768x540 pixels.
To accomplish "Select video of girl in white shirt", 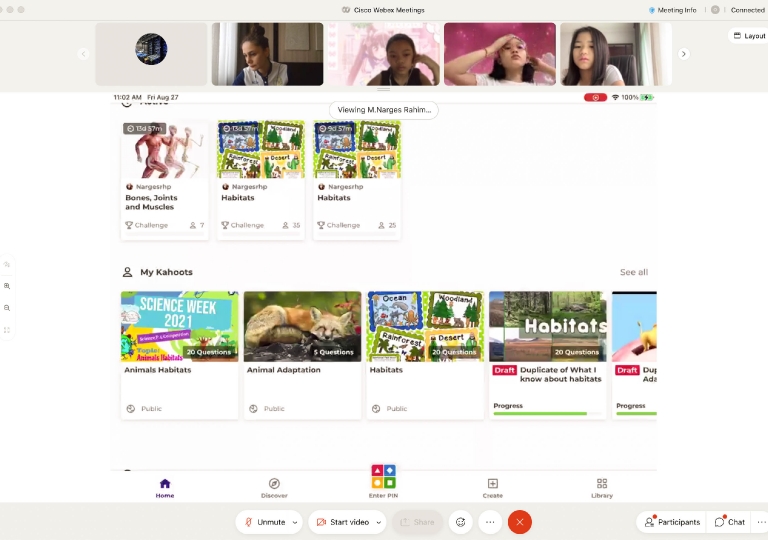I will coord(616,54).
